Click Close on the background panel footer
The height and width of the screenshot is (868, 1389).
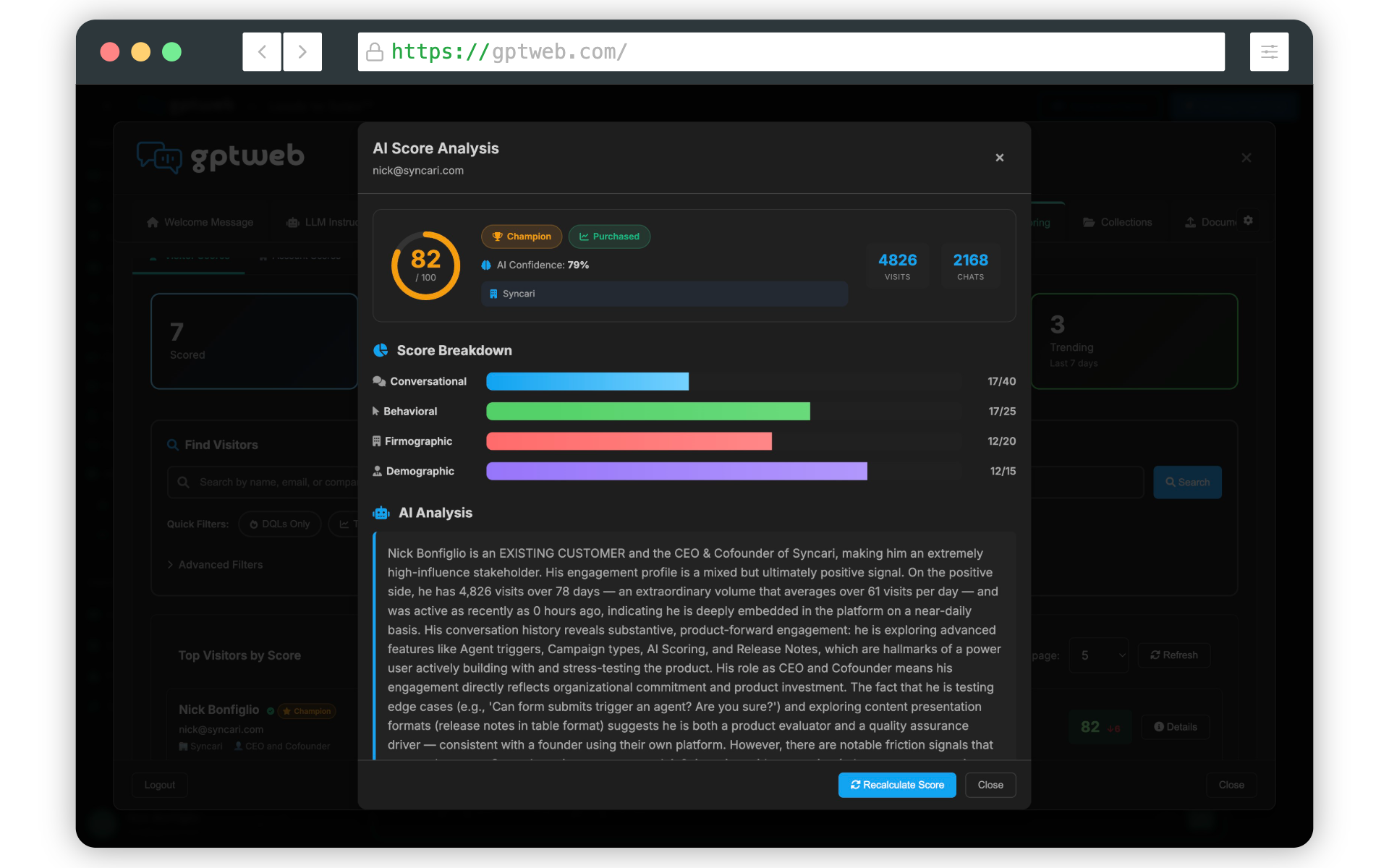pos(1231,785)
